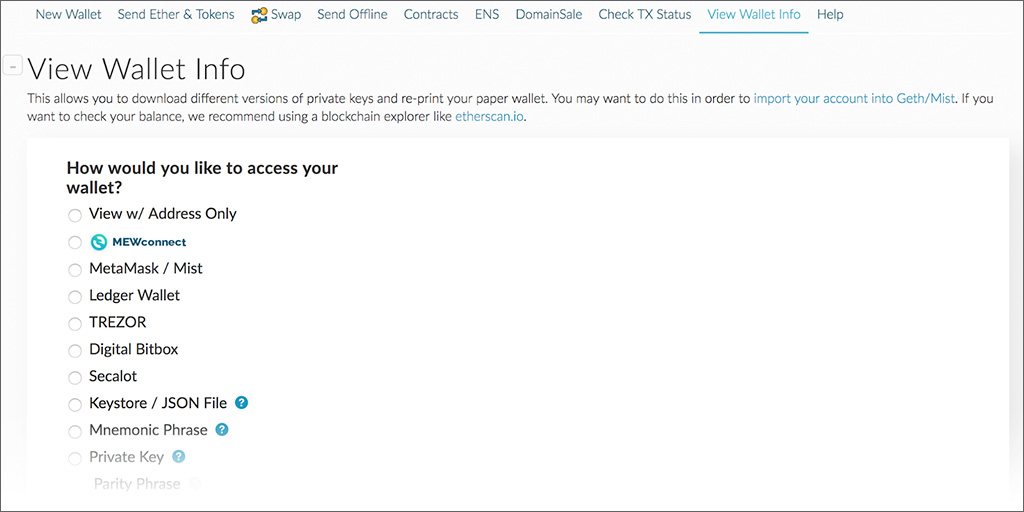Switch to Send Offline tab
The height and width of the screenshot is (512, 1024).
point(352,14)
